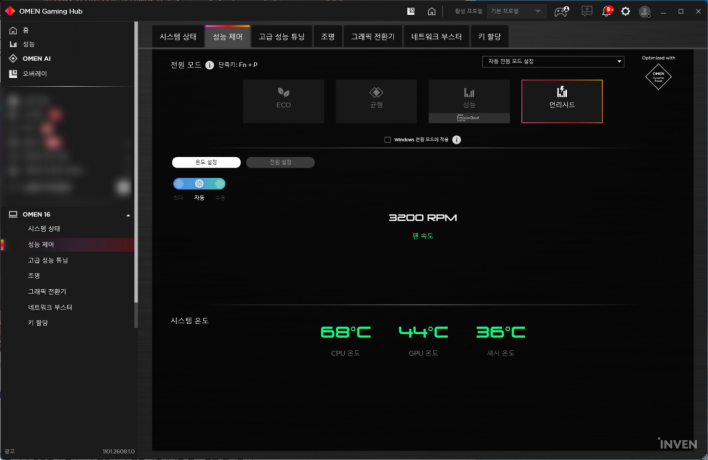Click the OMEN Dynamic Power diamond logo

point(658,76)
